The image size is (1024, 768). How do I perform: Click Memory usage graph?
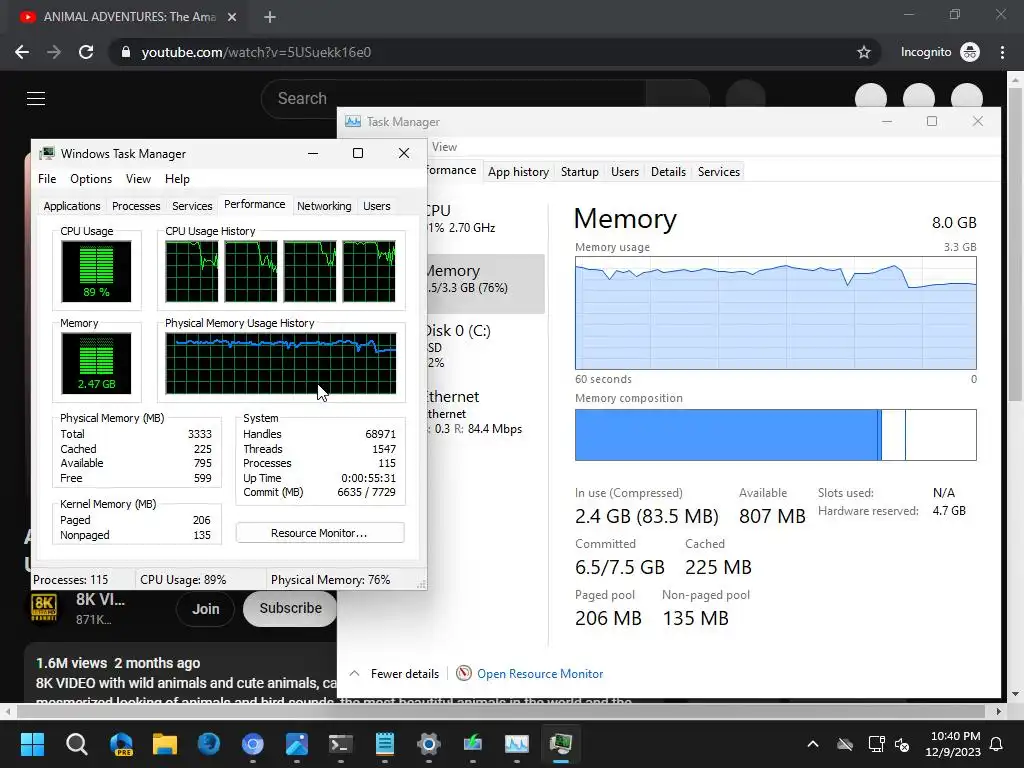coord(775,313)
